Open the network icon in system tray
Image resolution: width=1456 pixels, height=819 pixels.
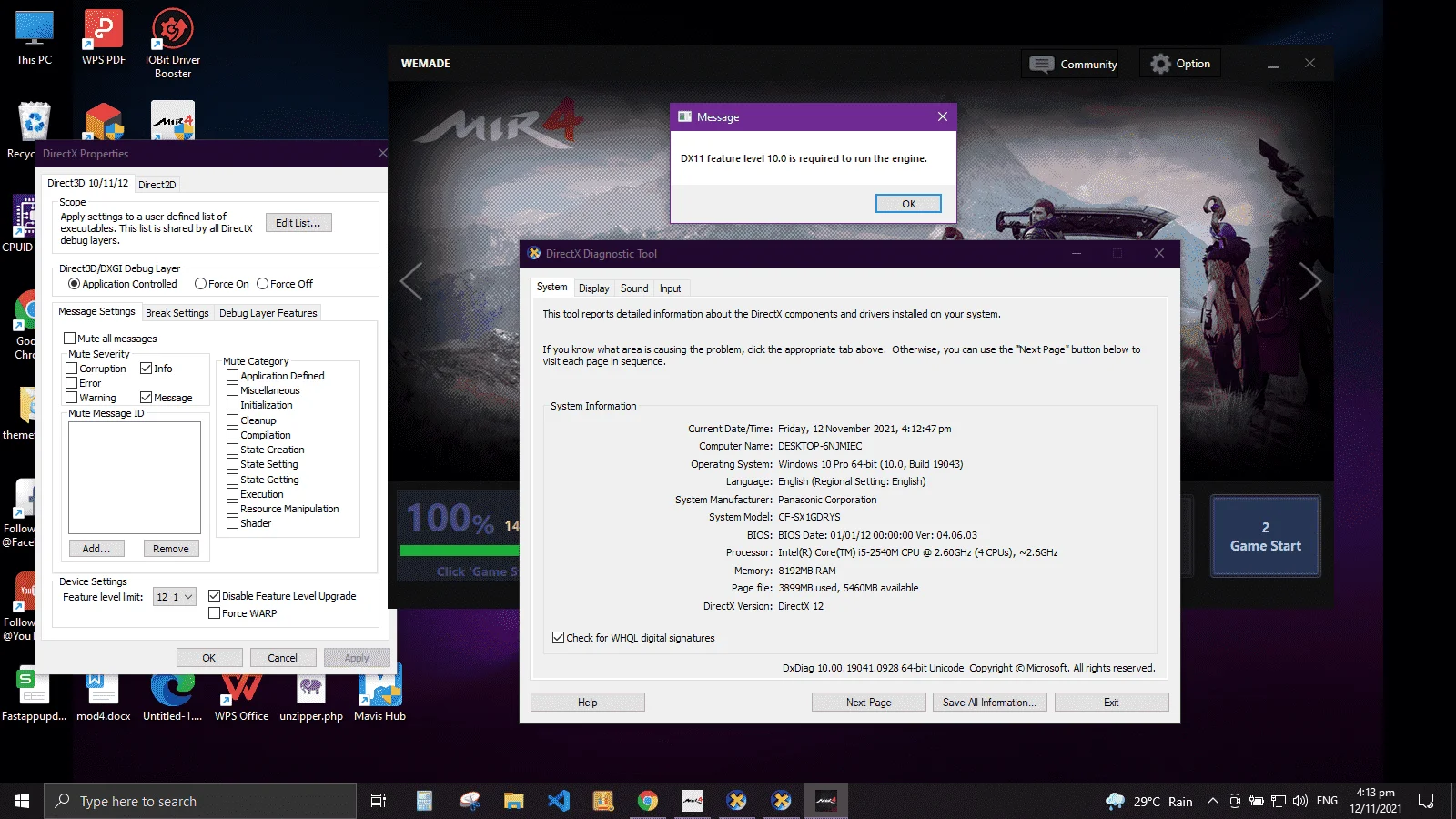1279,801
